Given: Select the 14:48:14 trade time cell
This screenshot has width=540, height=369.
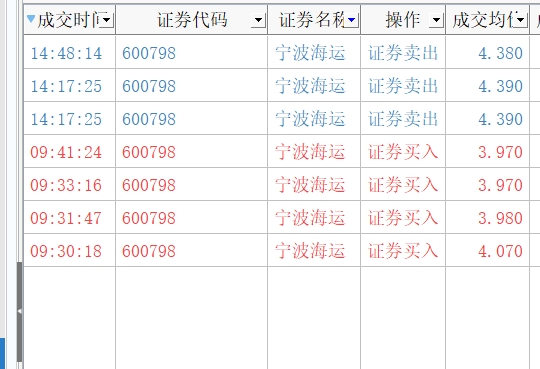Looking at the screenshot, I should [x=70, y=53].
